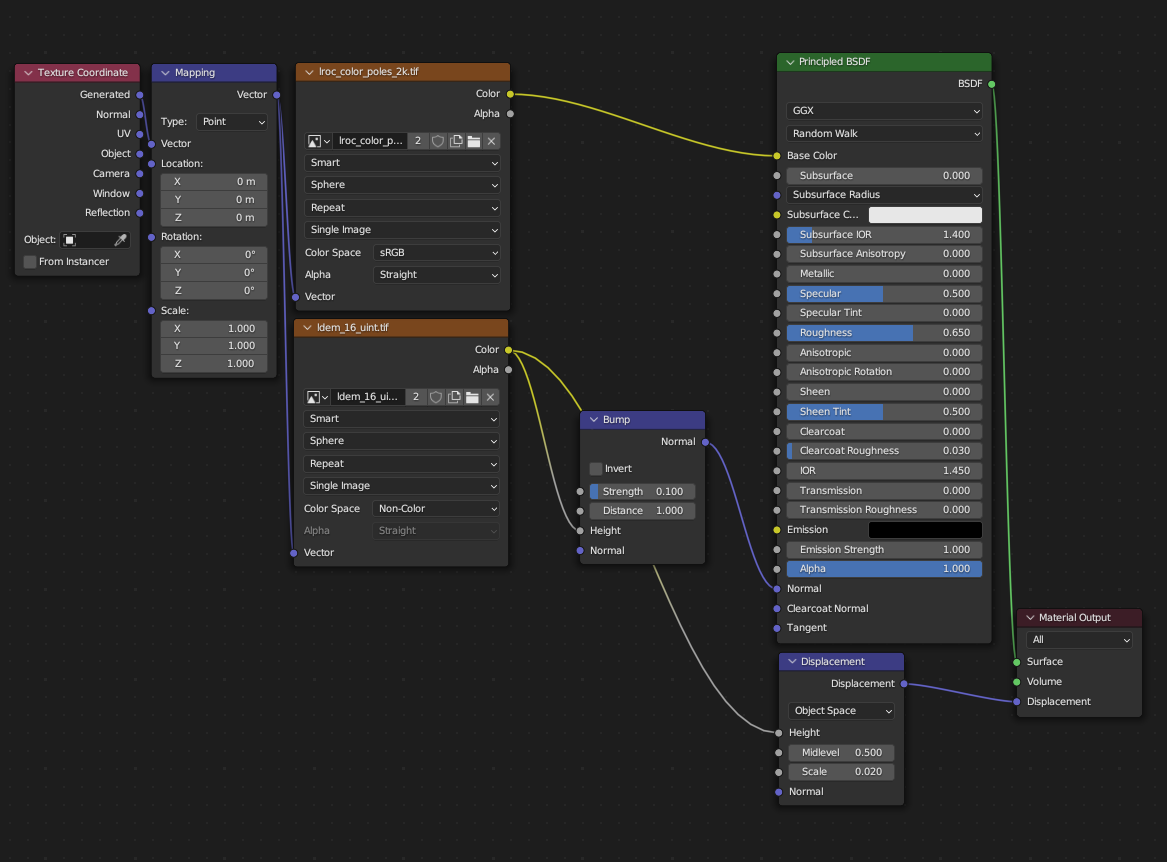Screen dimensions: 1167x862
Task: Click Location X field in Mapping
Action: [214, 182]
